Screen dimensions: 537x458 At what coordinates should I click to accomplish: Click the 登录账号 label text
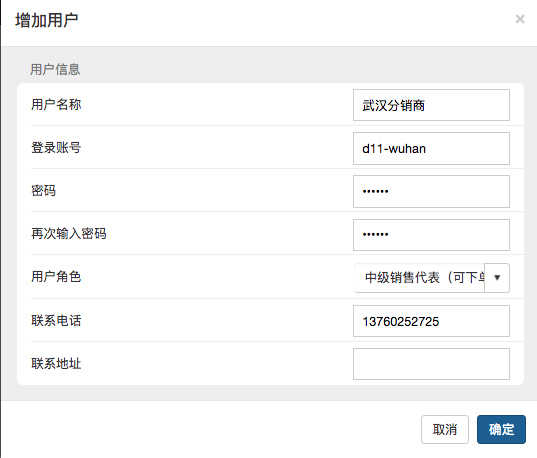click(x=56, y=148)
